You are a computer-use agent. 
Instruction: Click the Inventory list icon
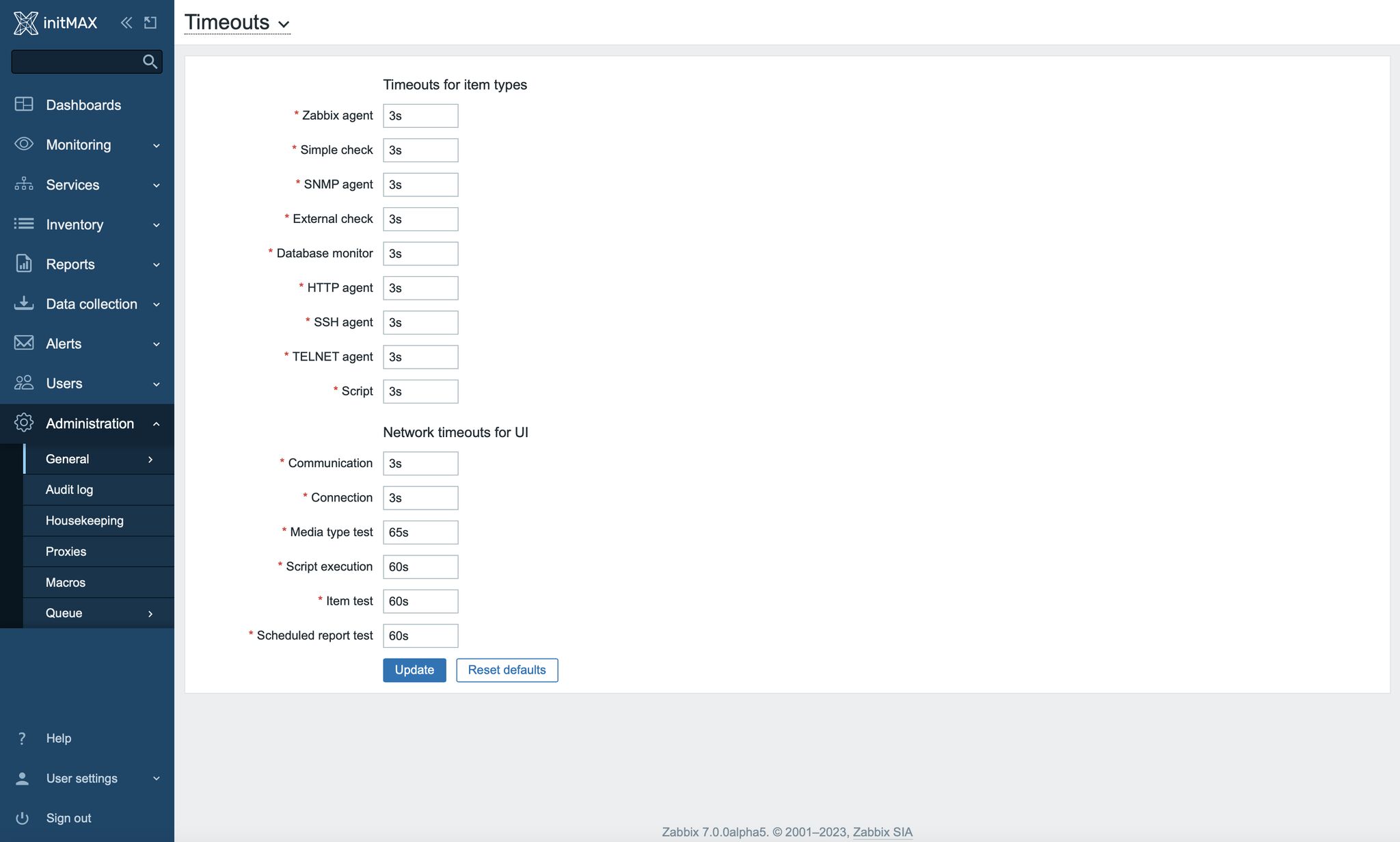[23, 224]
